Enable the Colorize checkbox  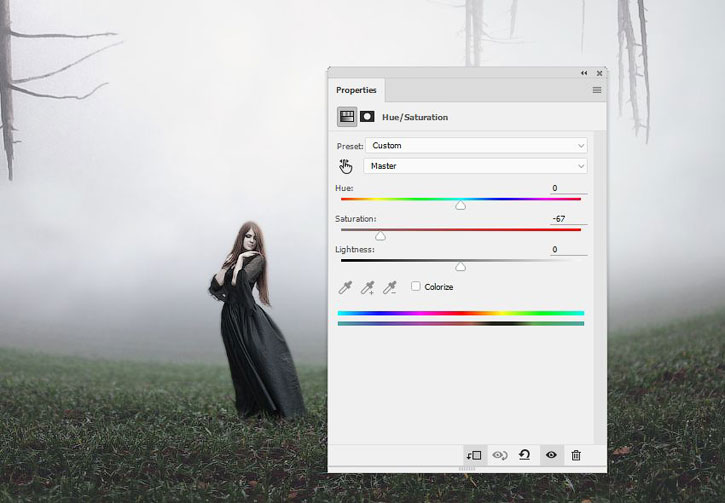[x=416, y=286]
